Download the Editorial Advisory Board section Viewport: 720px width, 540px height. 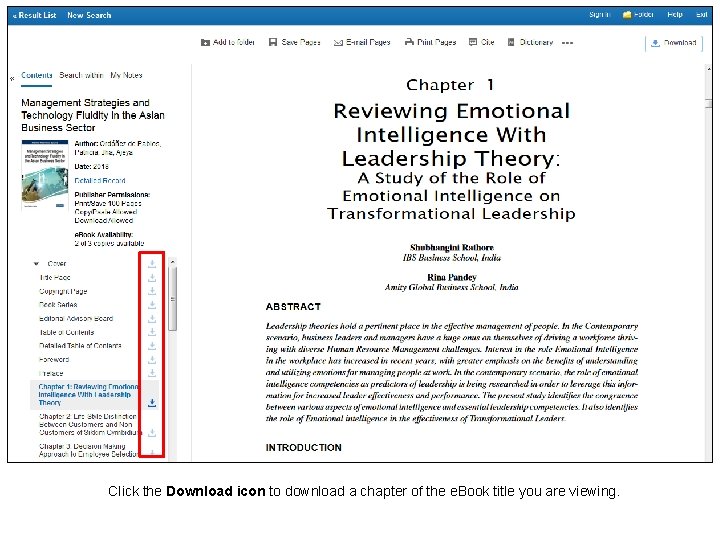point(152,318)
